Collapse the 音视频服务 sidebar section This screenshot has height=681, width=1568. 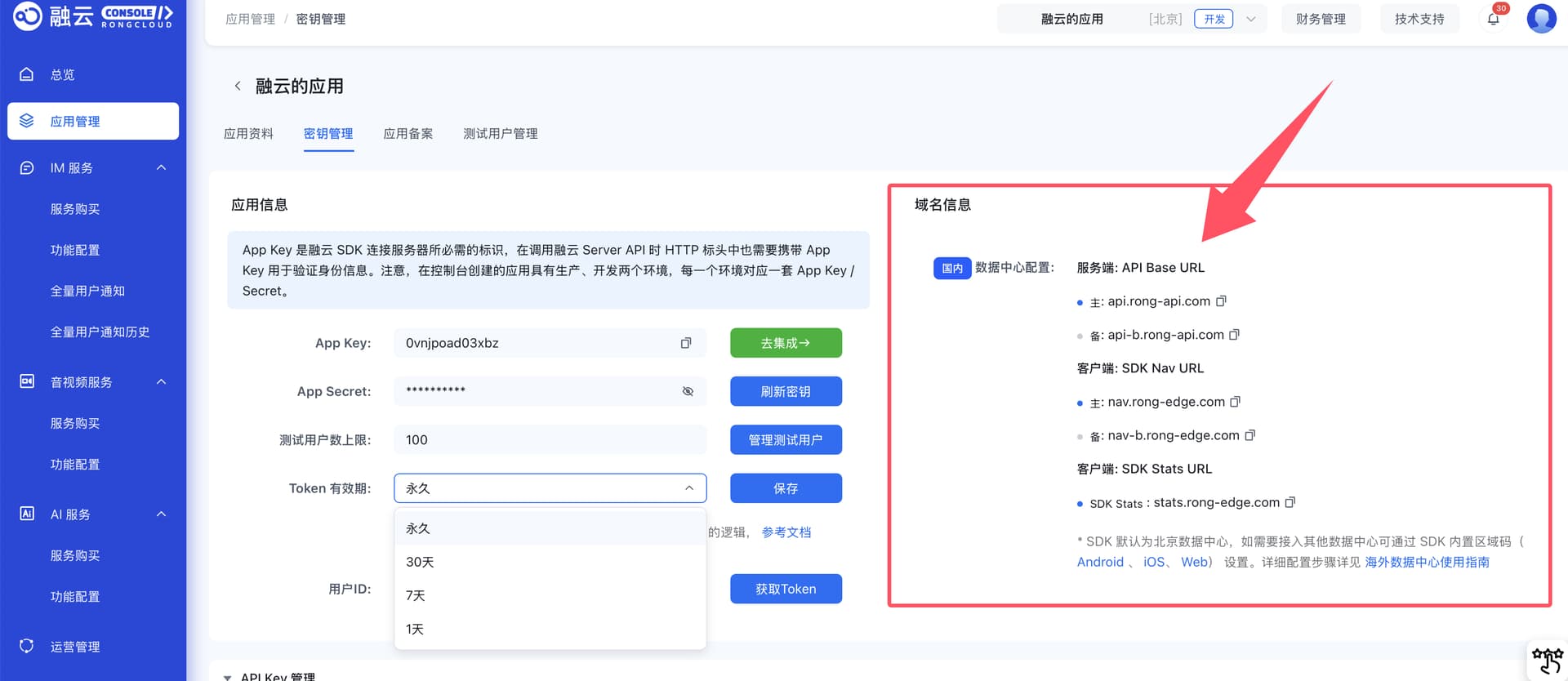point(161,382)
